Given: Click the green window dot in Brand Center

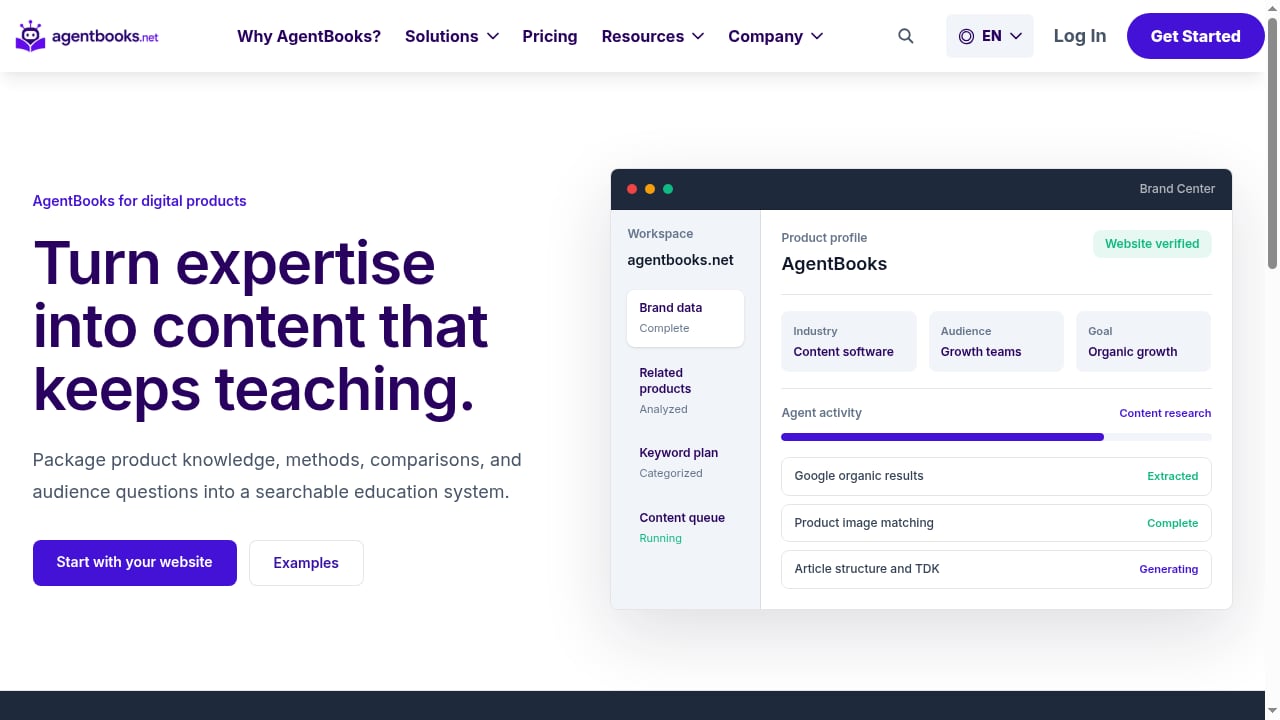Looking at the screenshot, I should click(668, 189).
